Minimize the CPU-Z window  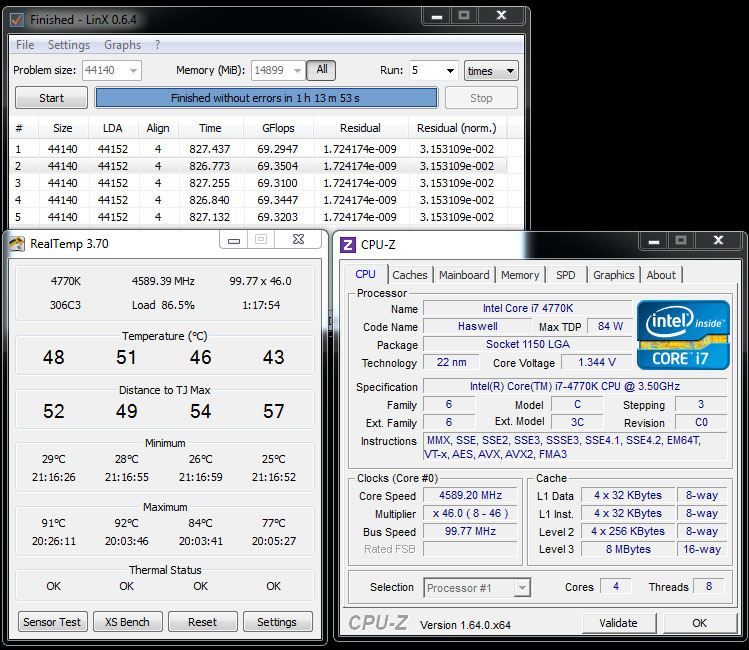click(654, 241)
